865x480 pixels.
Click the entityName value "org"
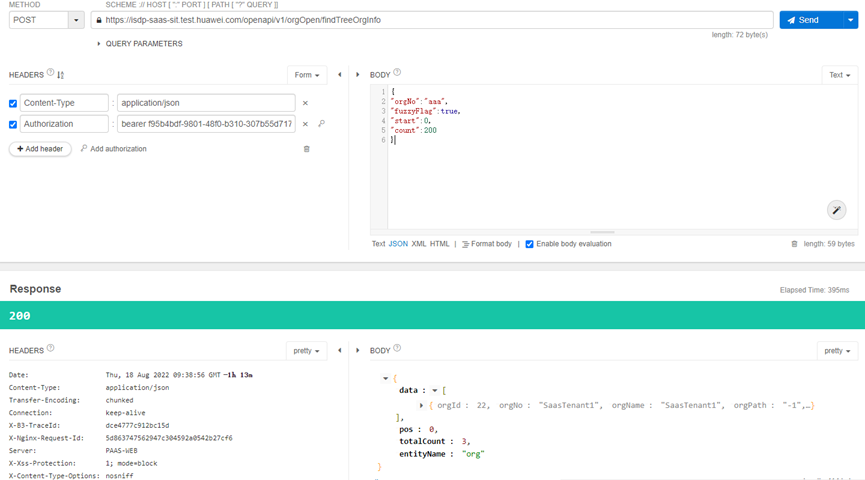pyautogui.click(x=473, y=454)
